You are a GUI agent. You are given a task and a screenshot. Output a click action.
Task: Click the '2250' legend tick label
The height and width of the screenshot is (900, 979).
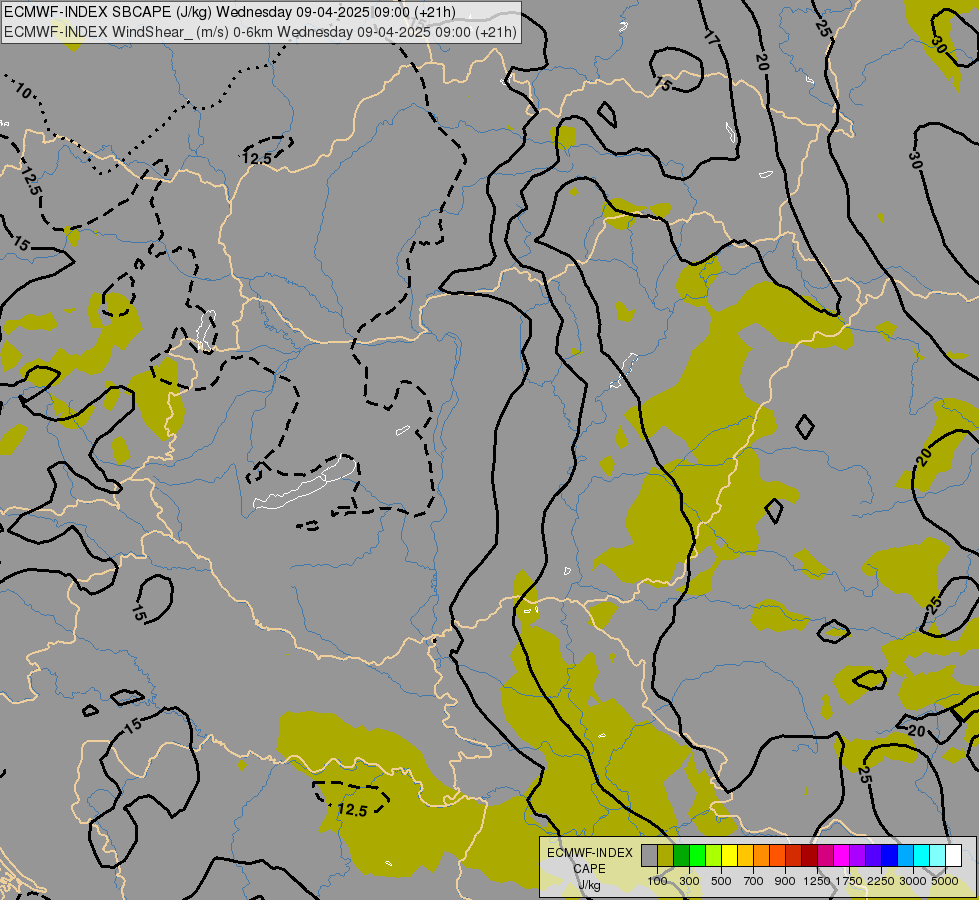click(881, 881)
